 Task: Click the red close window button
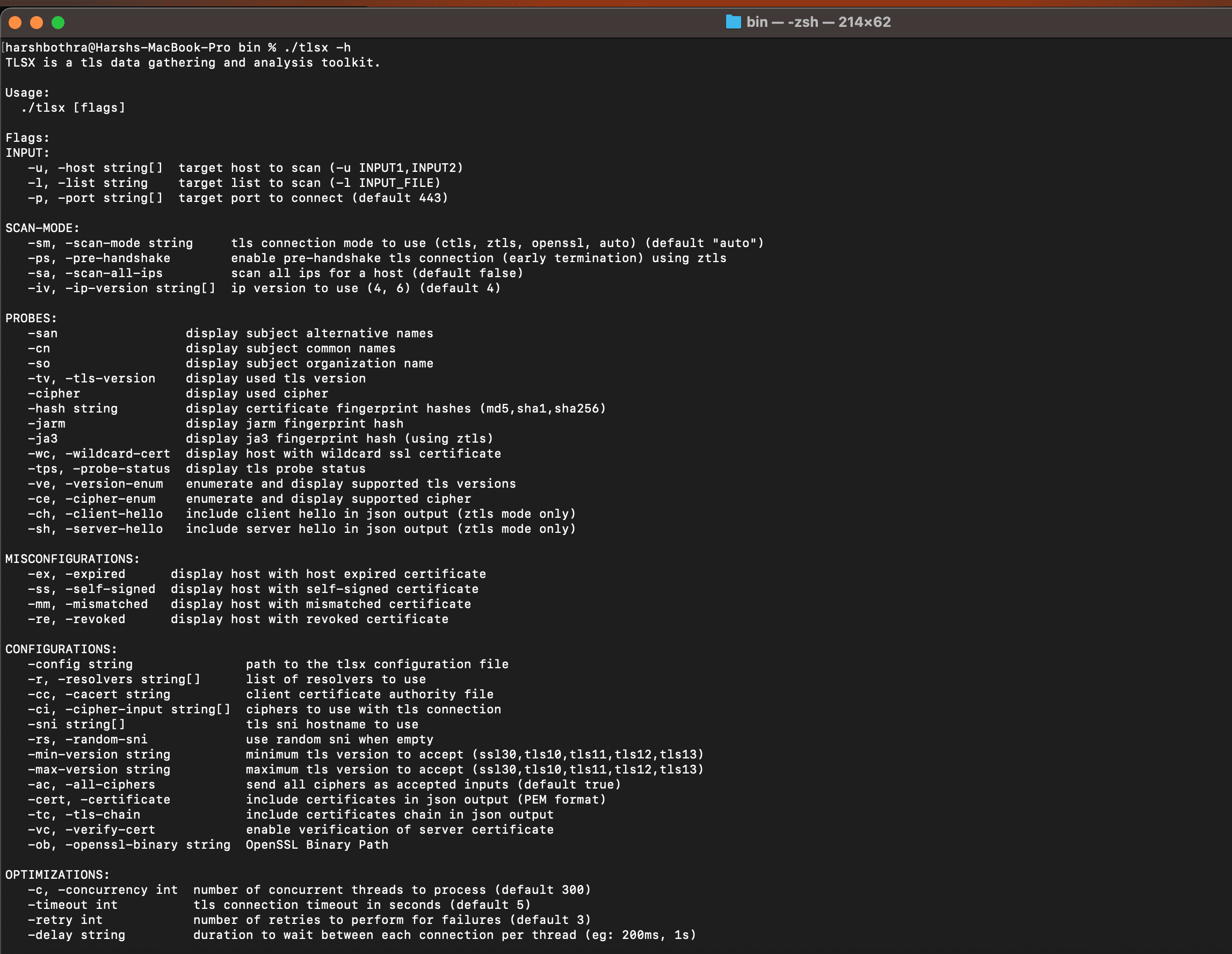point(15,23)
